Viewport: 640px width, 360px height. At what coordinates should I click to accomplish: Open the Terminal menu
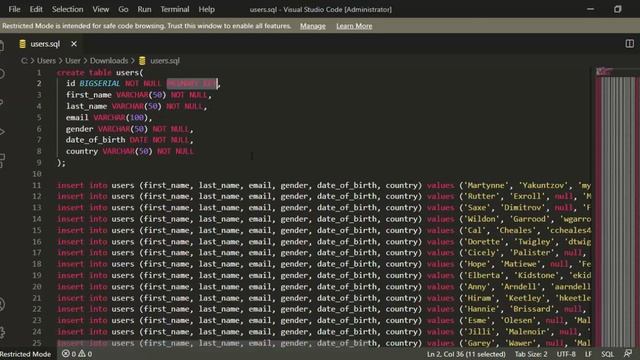(x=175, y=9)
